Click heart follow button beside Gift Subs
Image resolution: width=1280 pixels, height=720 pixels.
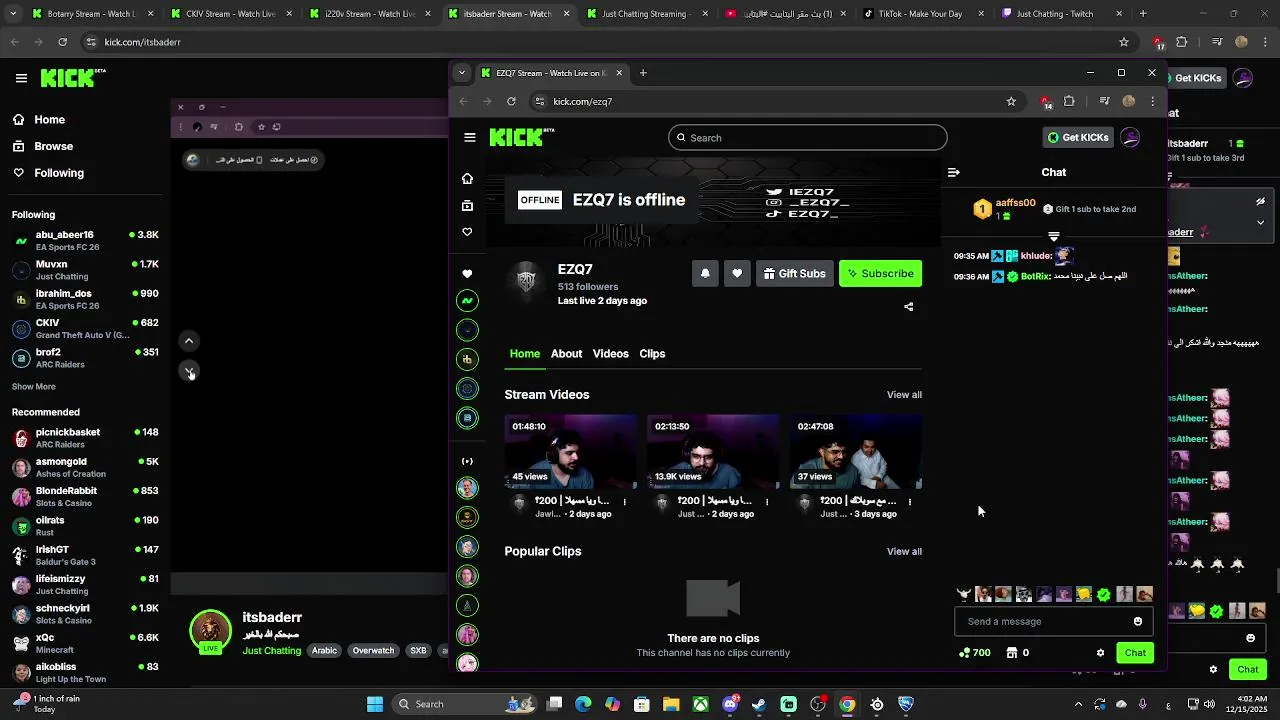tap(737, 274)
